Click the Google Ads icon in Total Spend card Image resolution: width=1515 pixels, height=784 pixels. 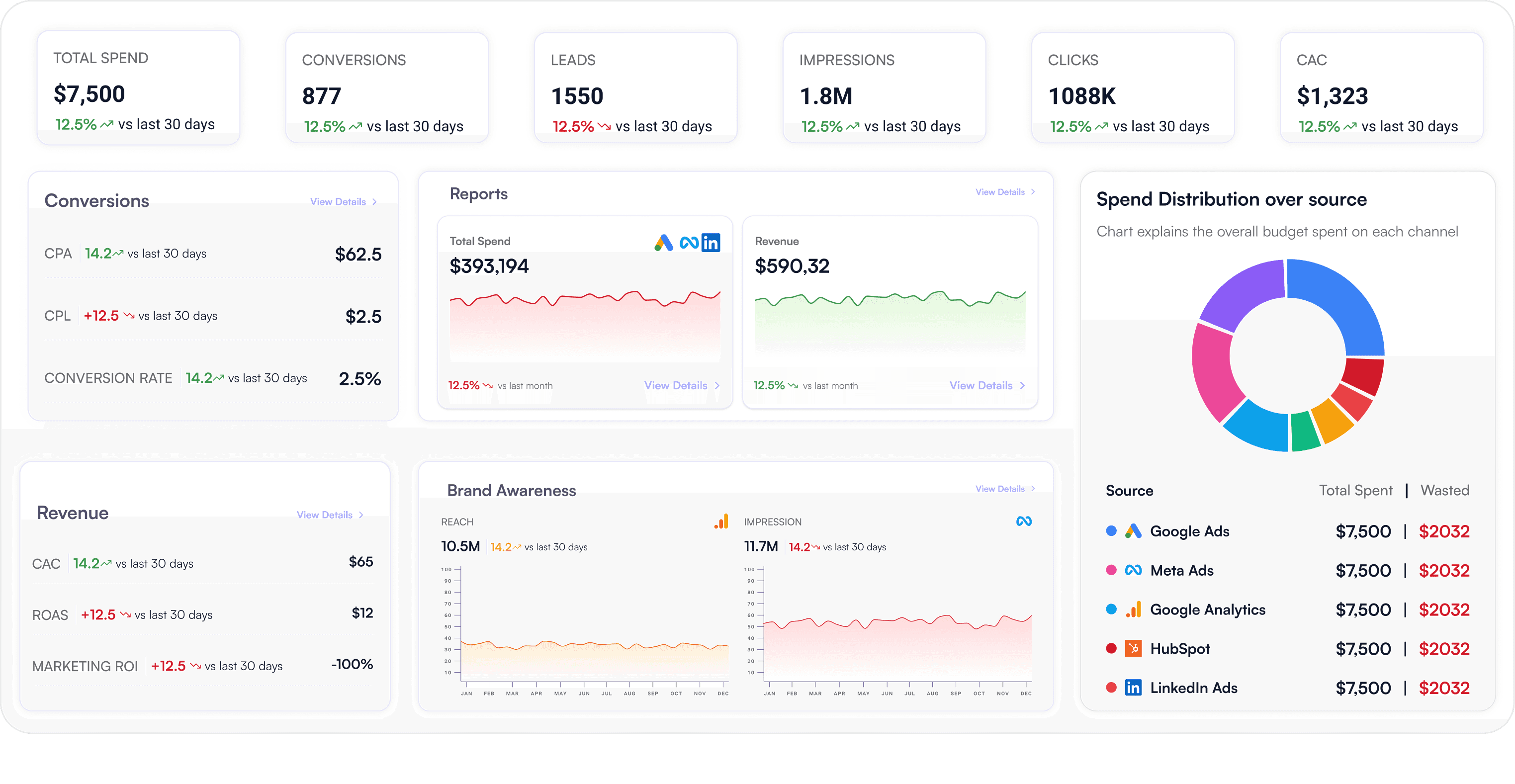[663, 242]
